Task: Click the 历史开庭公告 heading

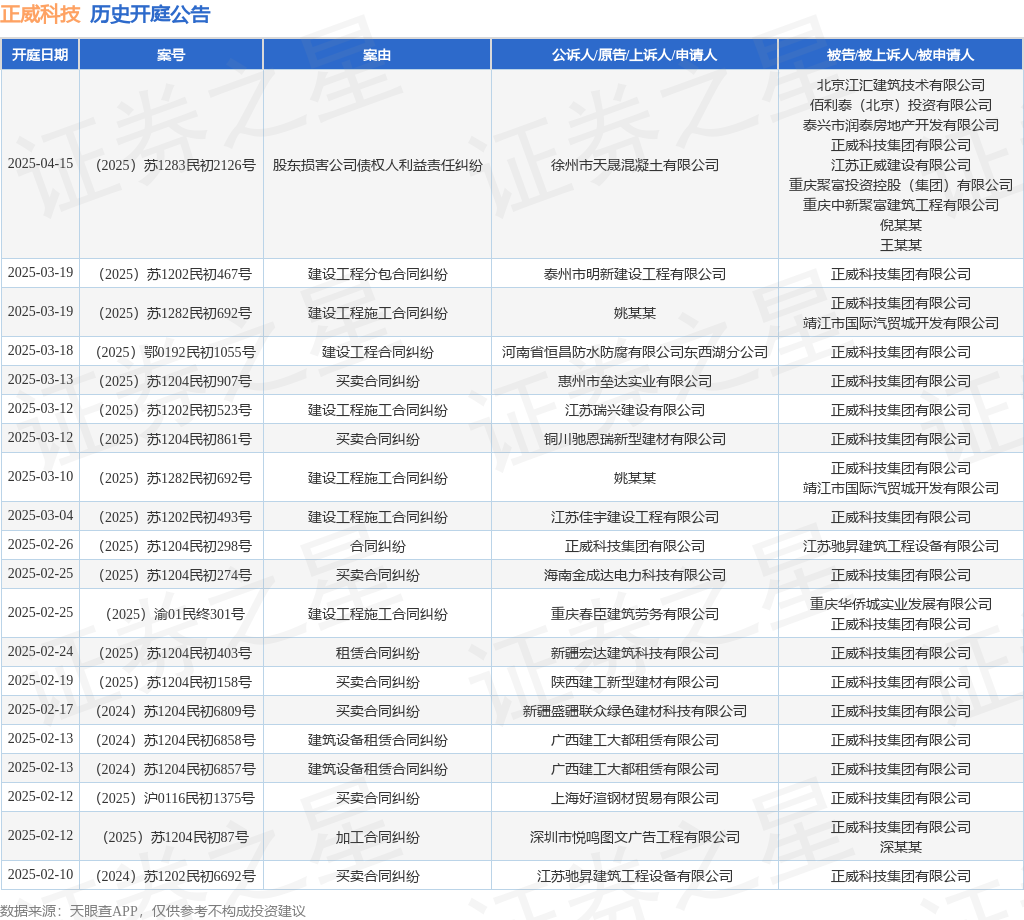Action: pyautogui.click(x=150, y=14)
